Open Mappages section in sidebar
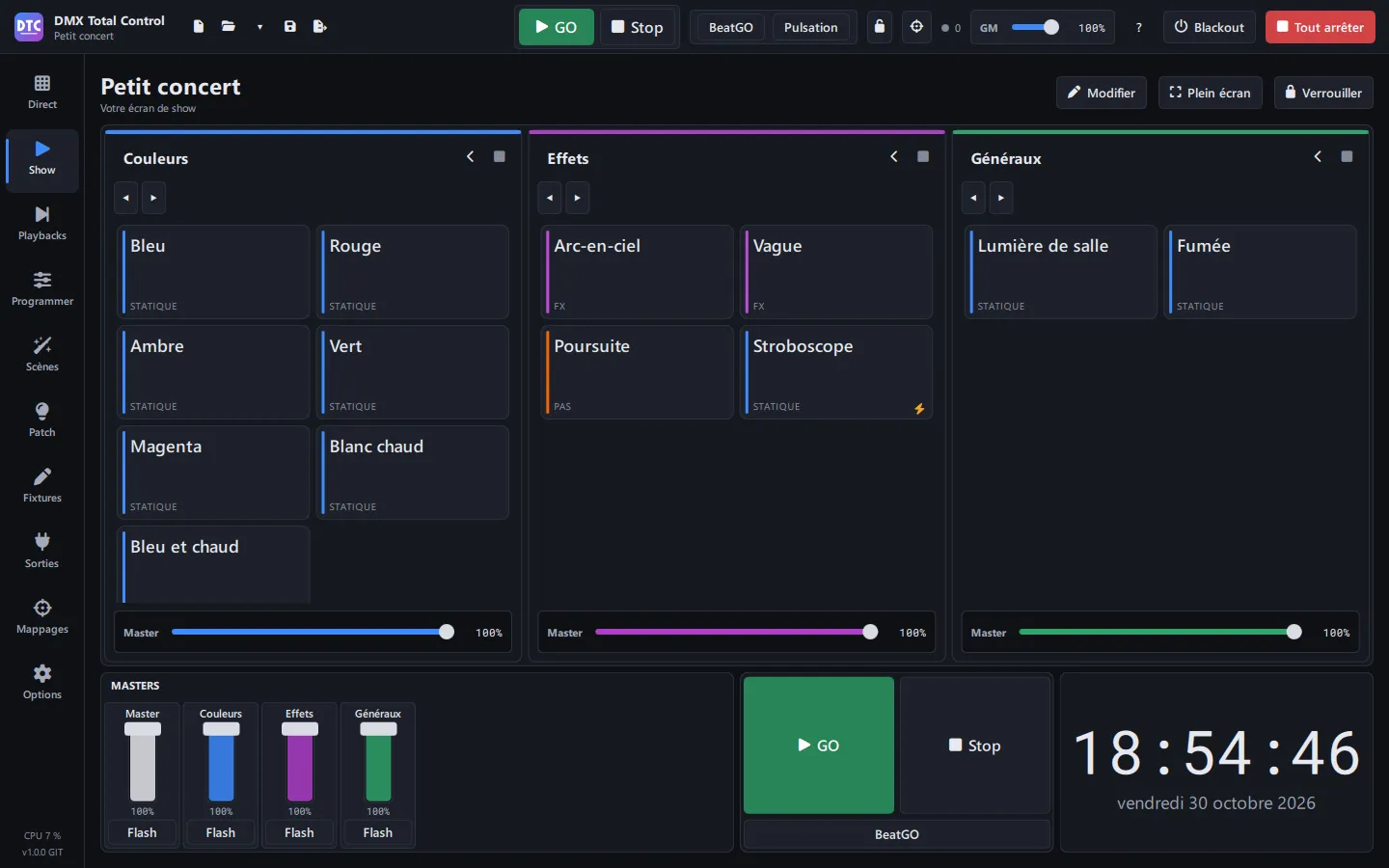Image resolution: width=1389 pixels, height=868 pixels. tap(42, 617)
